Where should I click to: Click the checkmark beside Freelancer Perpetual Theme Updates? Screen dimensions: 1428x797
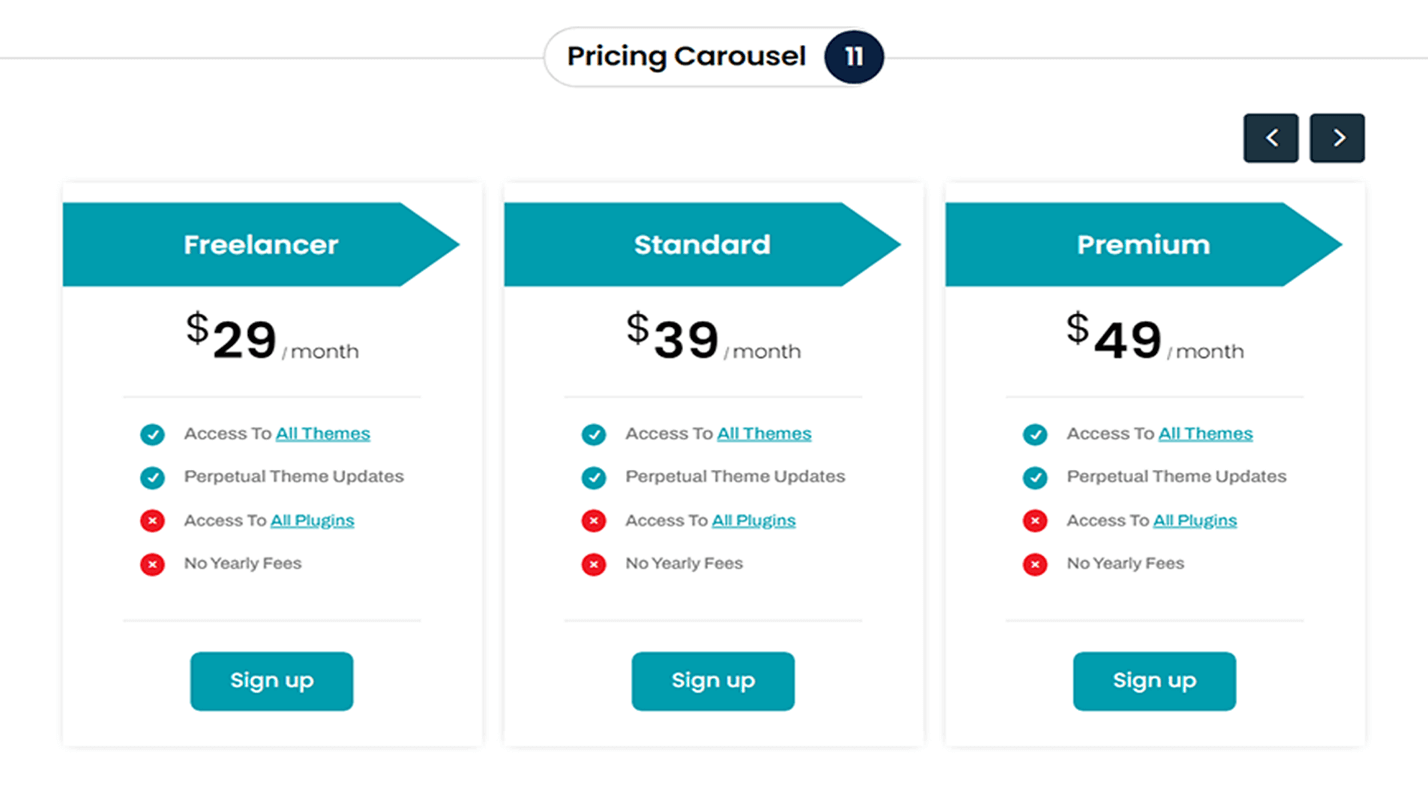[152, 477]
